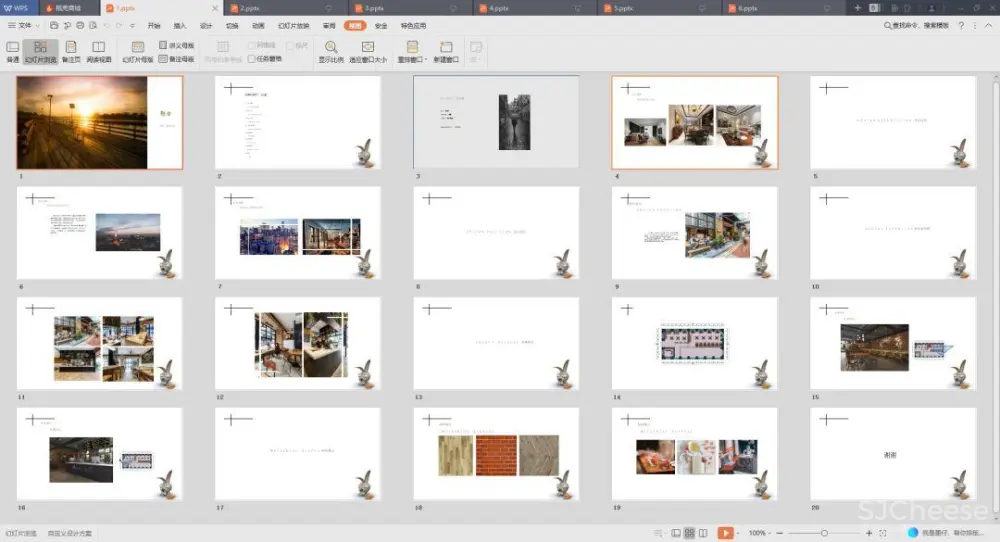The image size is (1000, 542).
Task: Create a New Window (新建窗口)
Action: [x=445, y=51]
